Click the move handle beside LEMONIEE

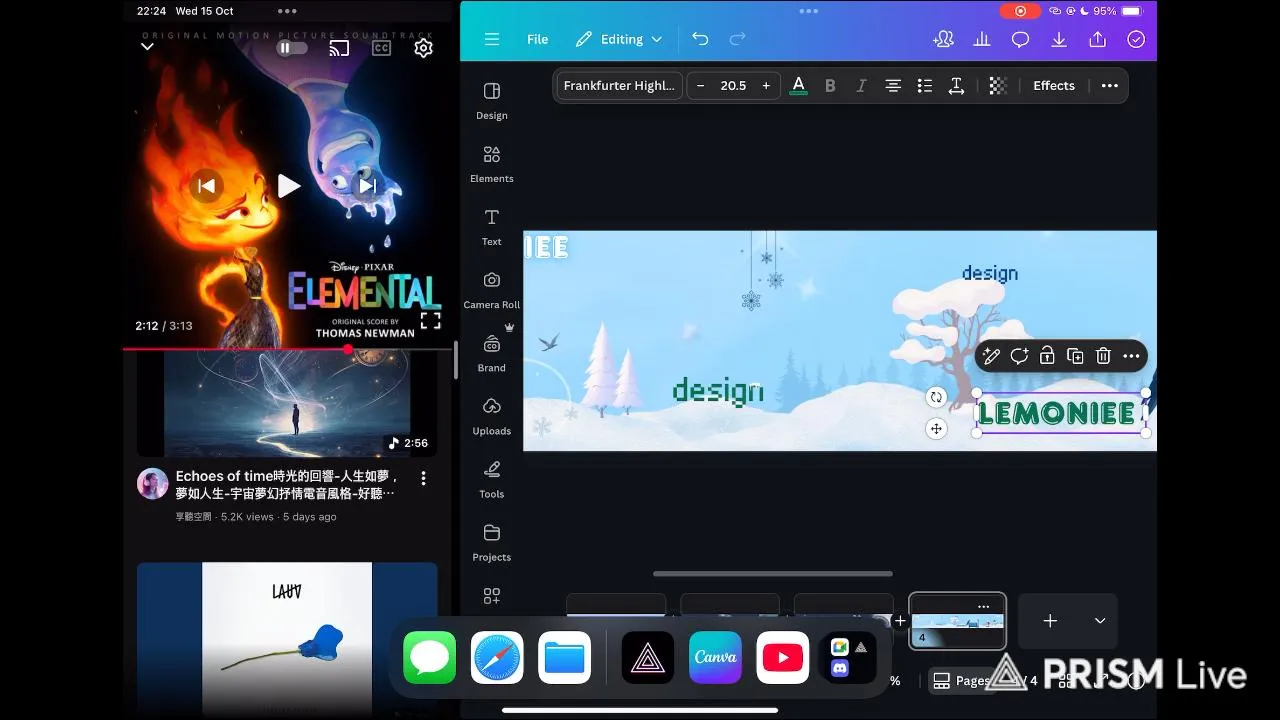coord(936,429)
